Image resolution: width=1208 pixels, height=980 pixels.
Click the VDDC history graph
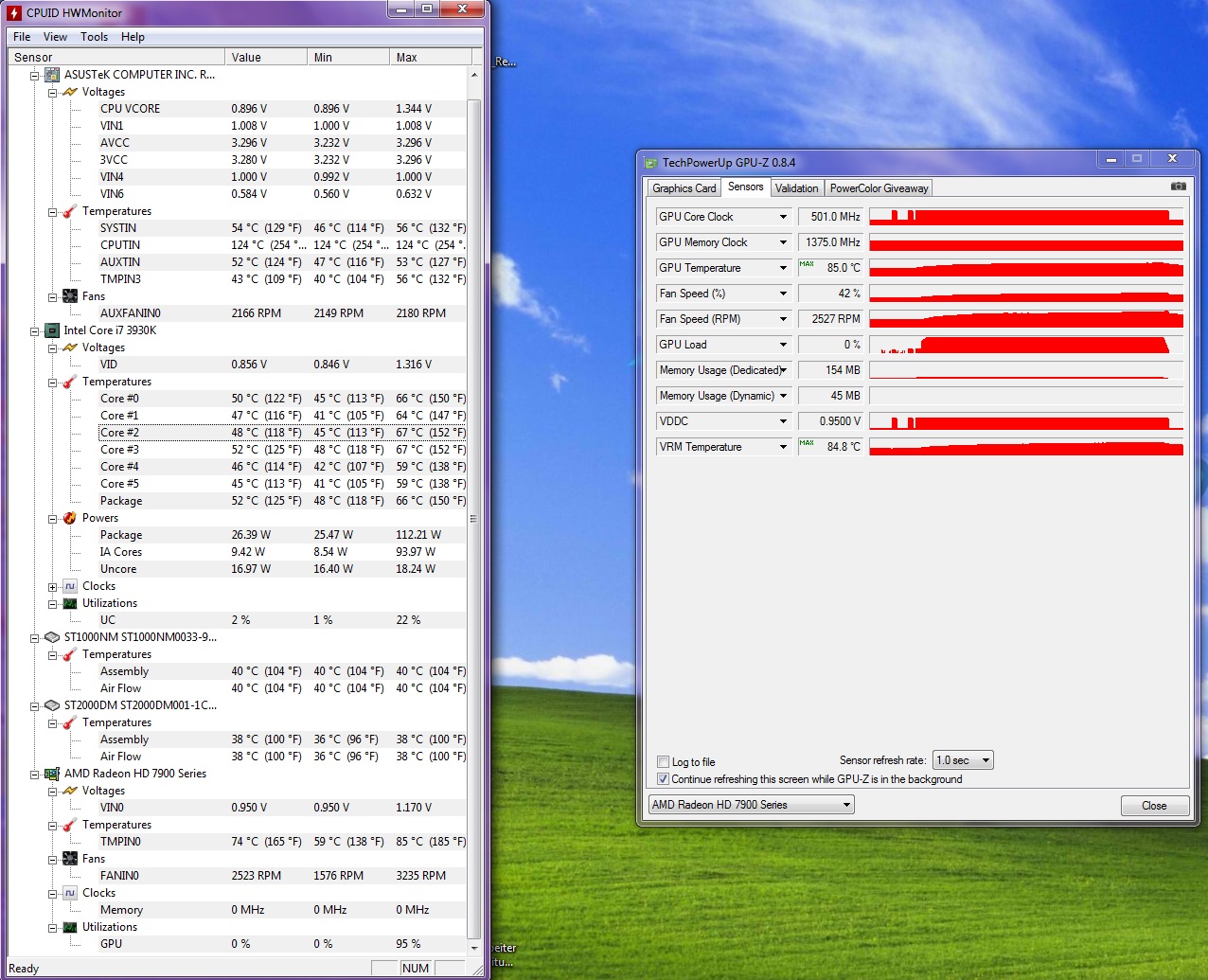[x=1026, y=421]
